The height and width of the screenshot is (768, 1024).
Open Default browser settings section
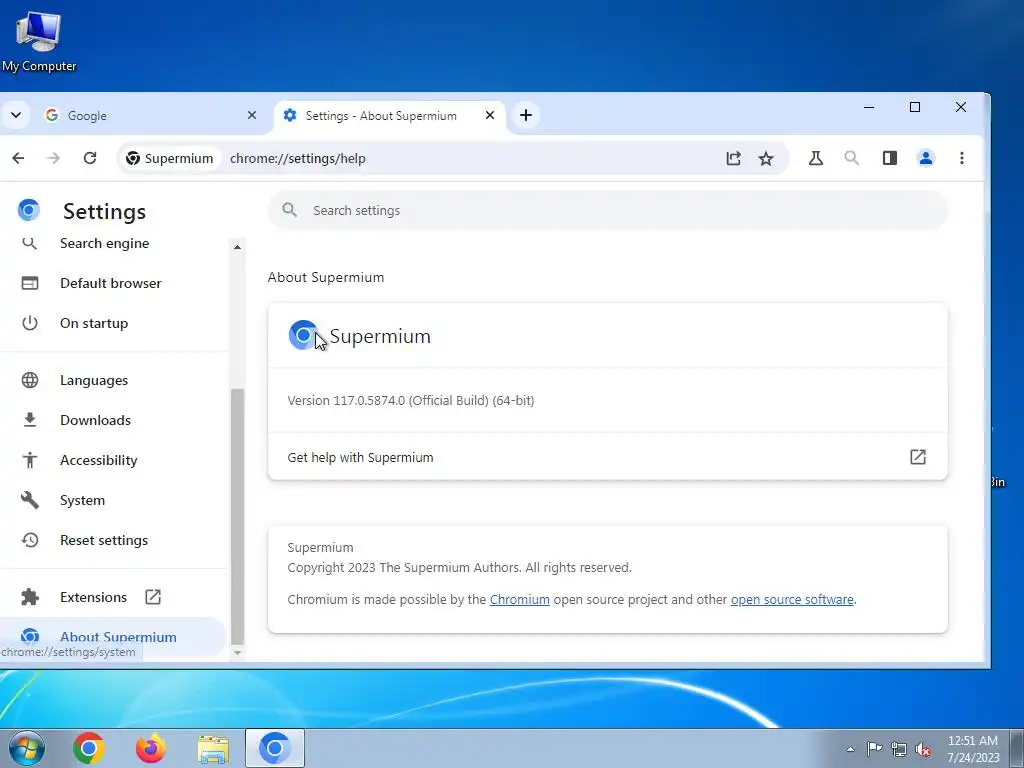tap(110, 283)
